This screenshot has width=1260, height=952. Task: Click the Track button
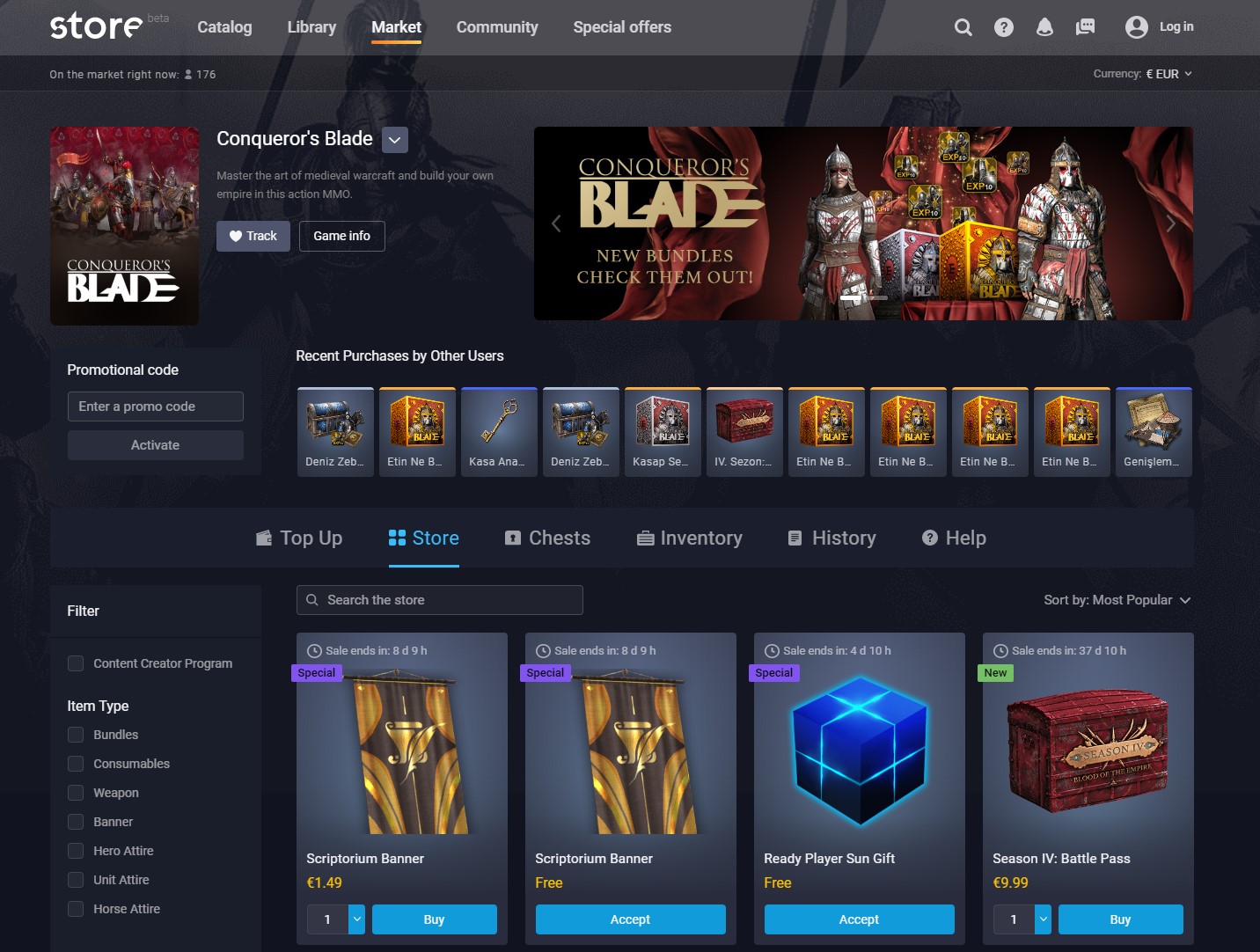[253, 236]
